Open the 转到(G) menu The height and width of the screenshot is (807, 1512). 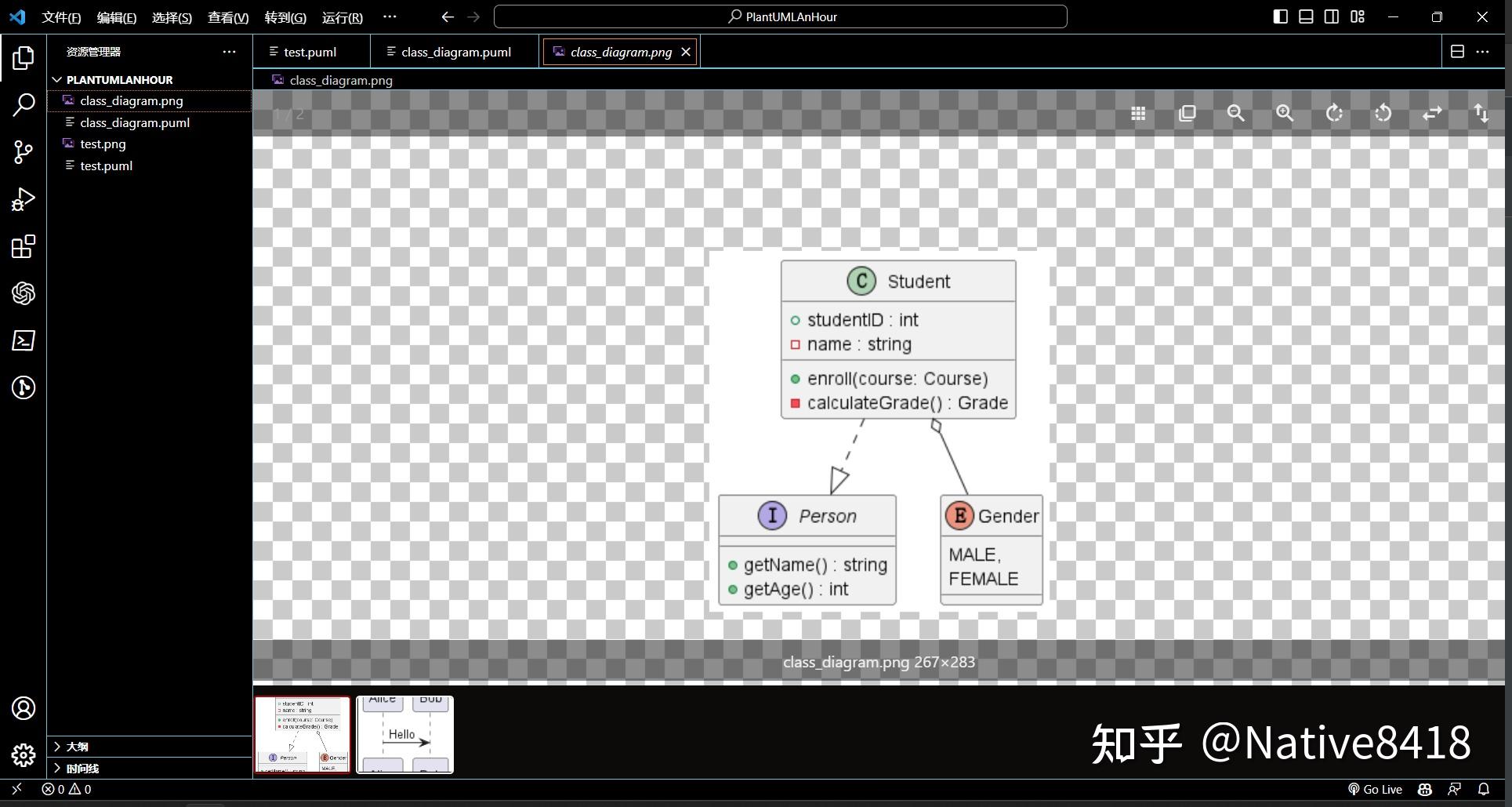pos(285,17)
